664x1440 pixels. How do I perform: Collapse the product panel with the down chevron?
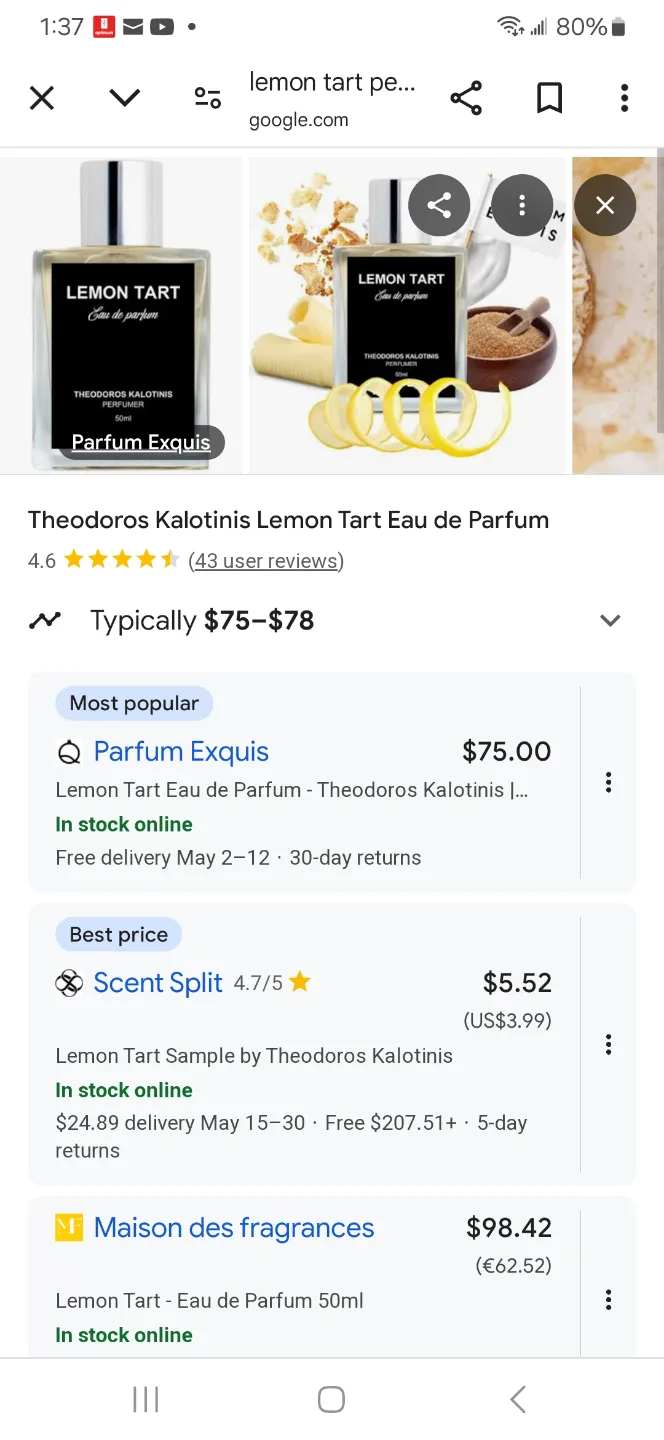point(124,97)
